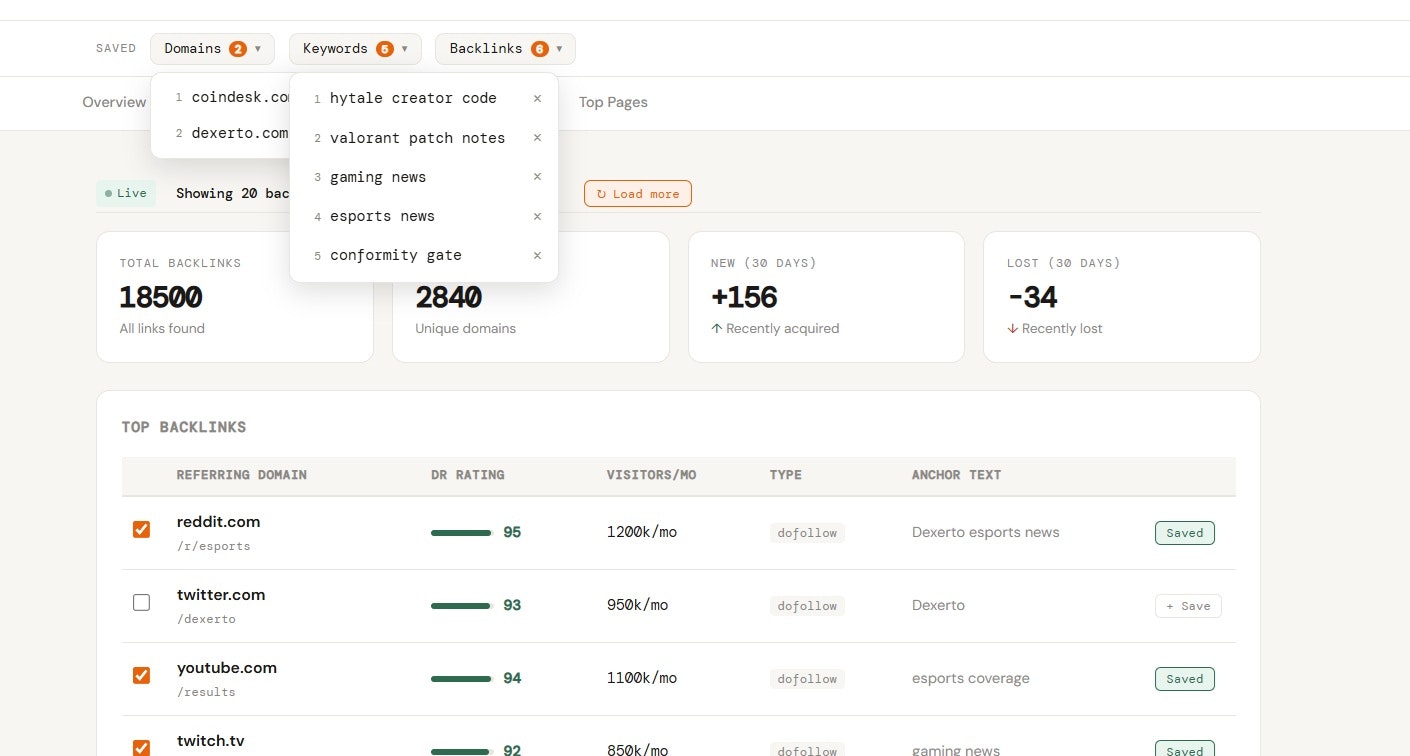Select dexerto.com in the Domains list
Viewport: 1410px width, 756px height.
pyautogui.click(x=239, y=133)
